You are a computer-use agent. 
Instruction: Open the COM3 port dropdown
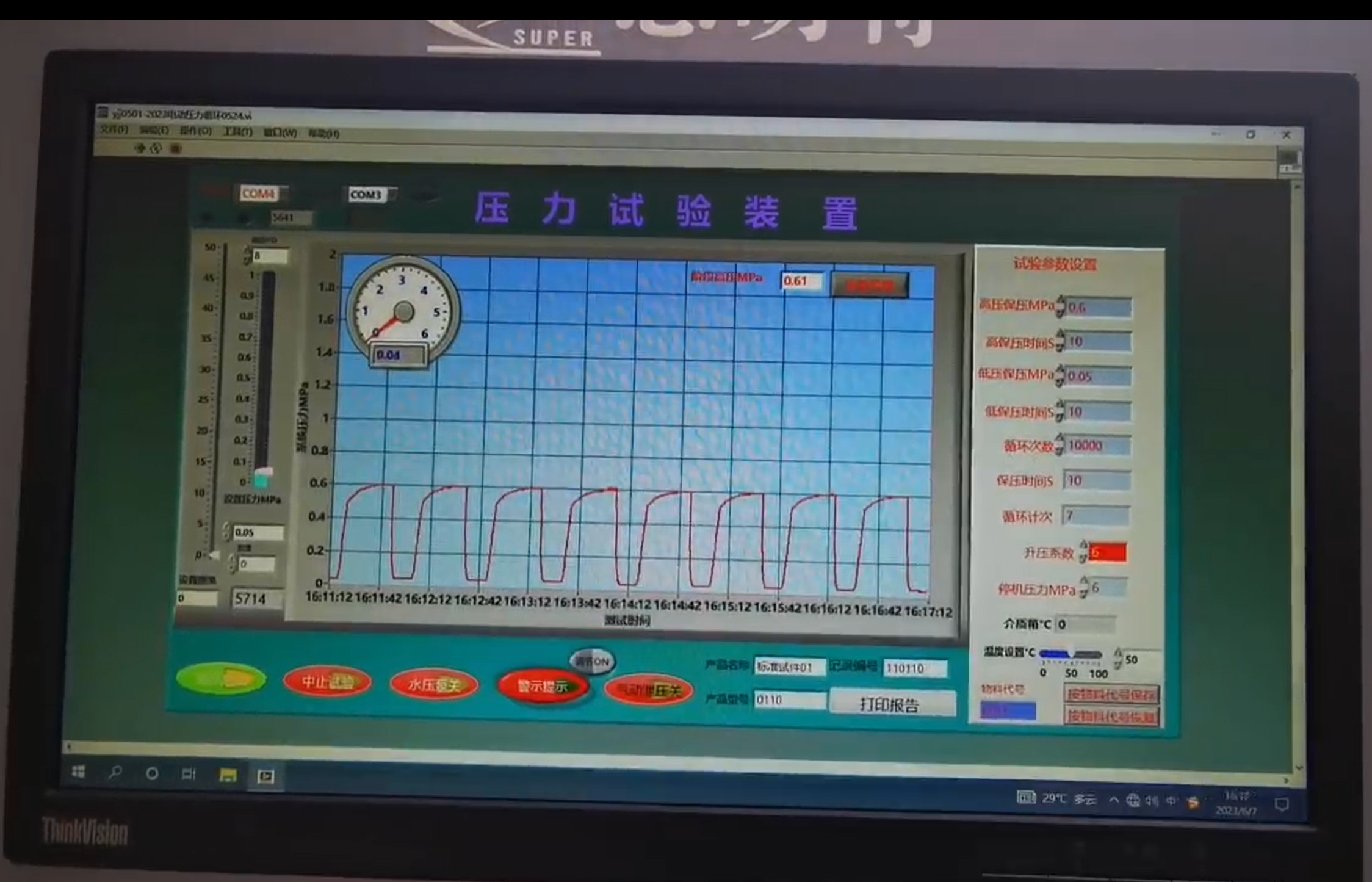coord(372,195)
